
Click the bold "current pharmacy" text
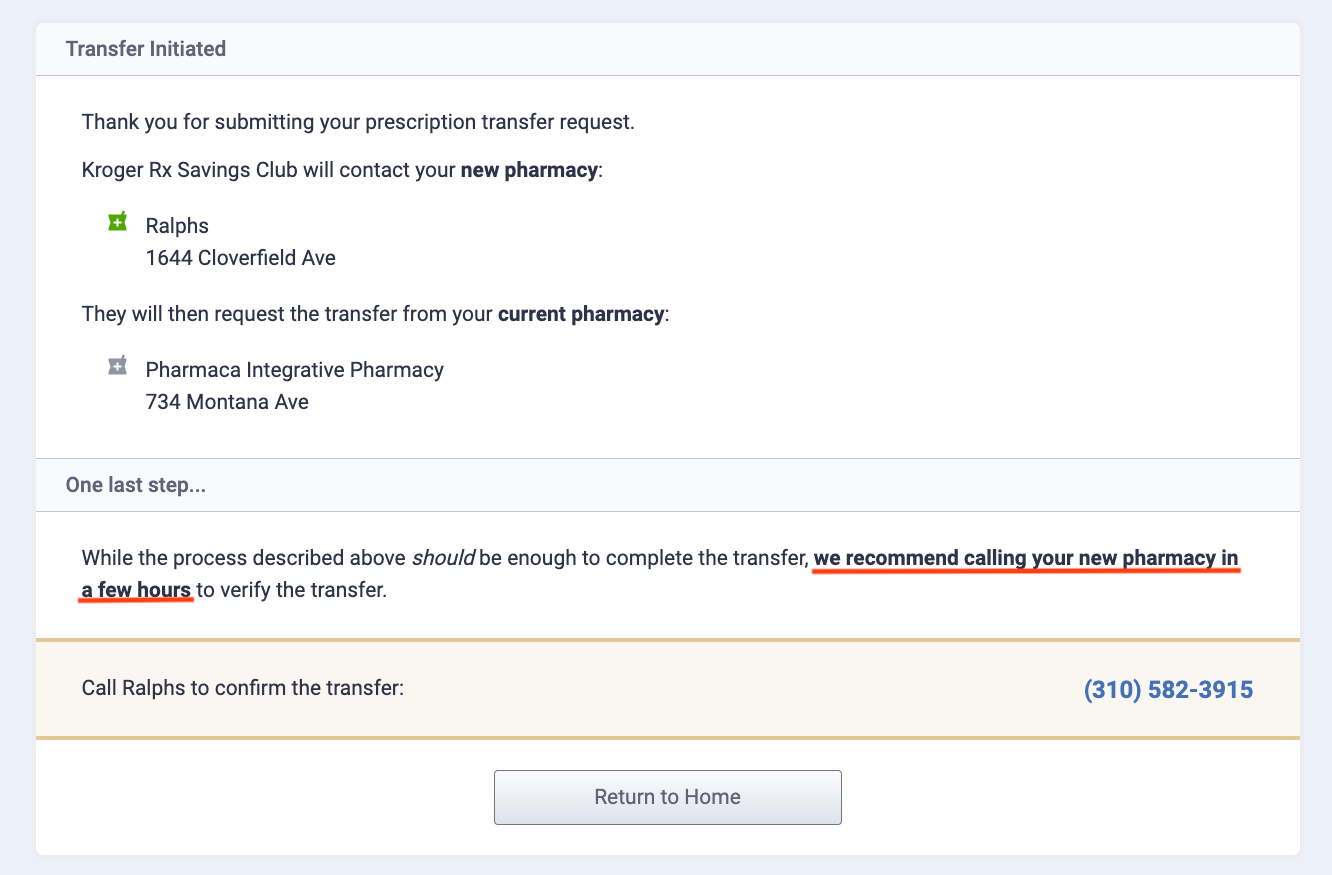click(580, 314)
